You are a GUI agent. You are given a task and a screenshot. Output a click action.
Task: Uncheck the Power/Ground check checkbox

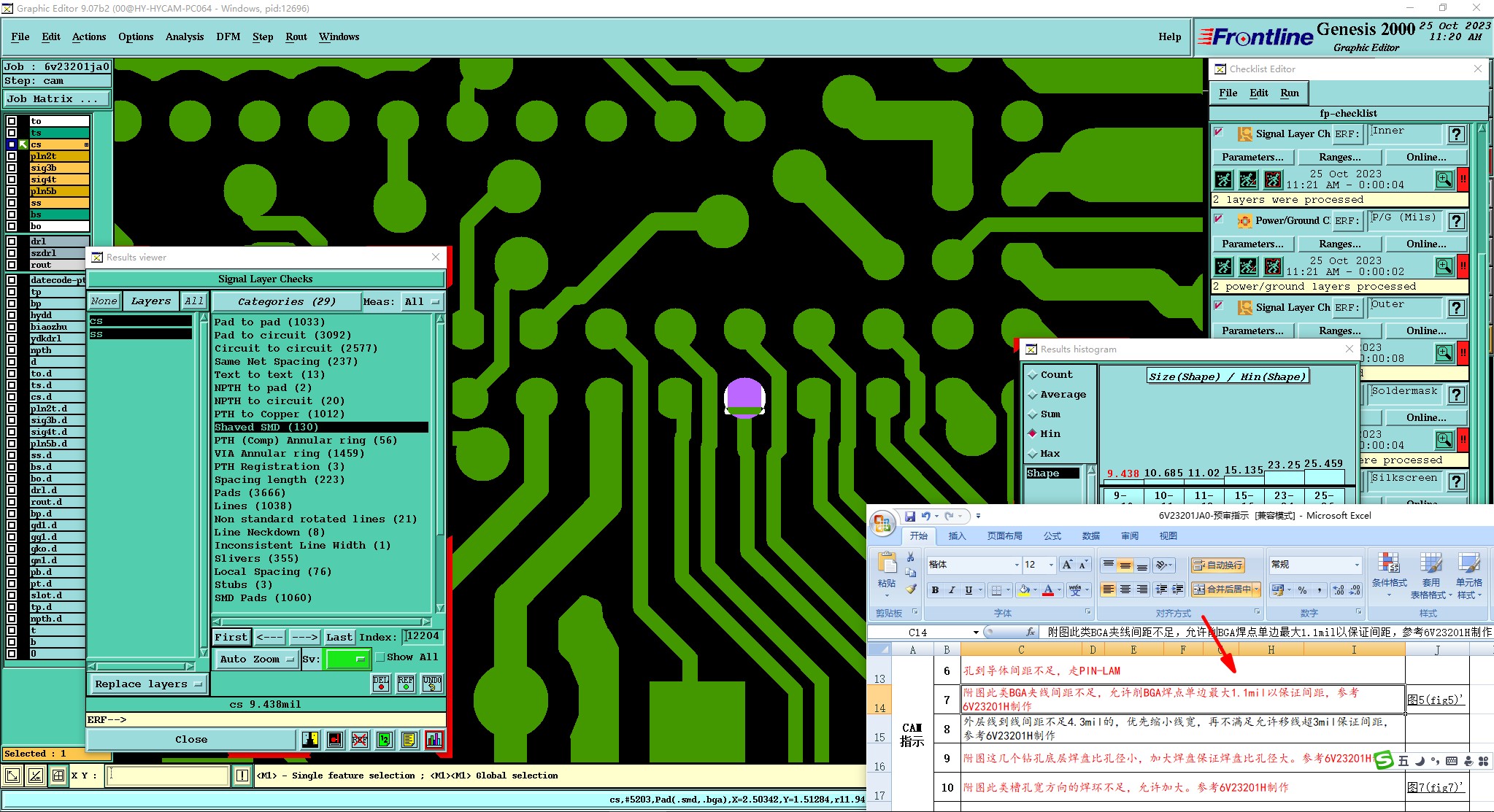pos(1218,220)
